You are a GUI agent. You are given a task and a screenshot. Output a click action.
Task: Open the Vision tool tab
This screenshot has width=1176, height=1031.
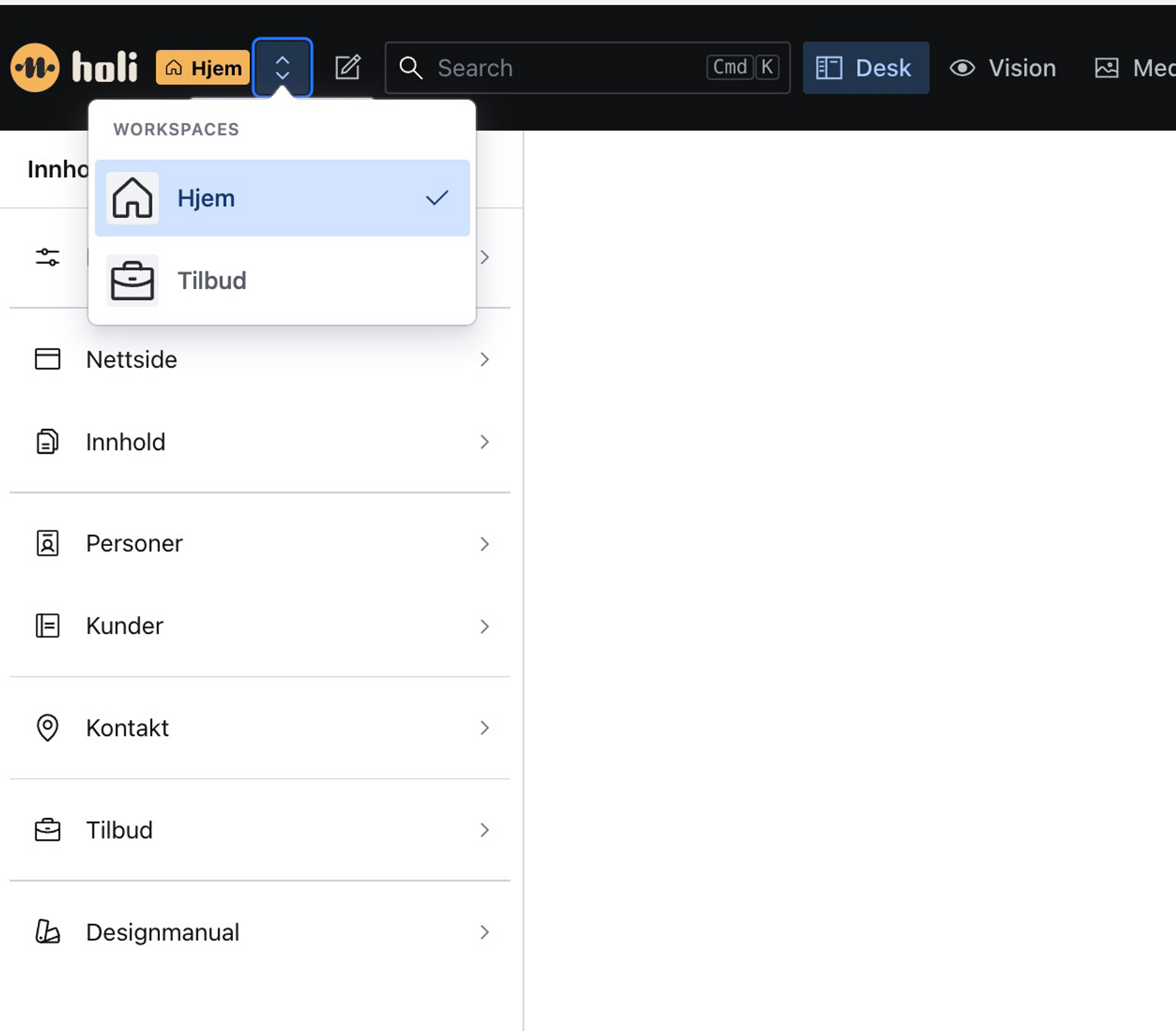tap(1003, 68)
